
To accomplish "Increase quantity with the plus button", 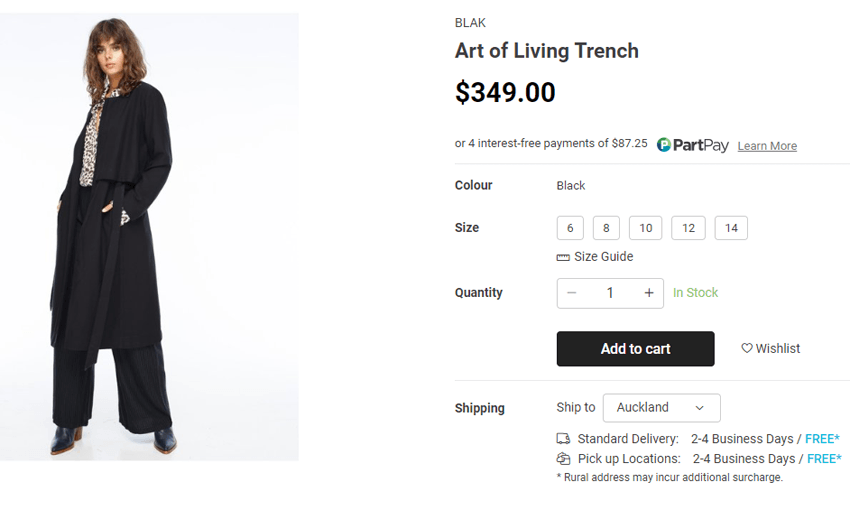I will point(649,293).
